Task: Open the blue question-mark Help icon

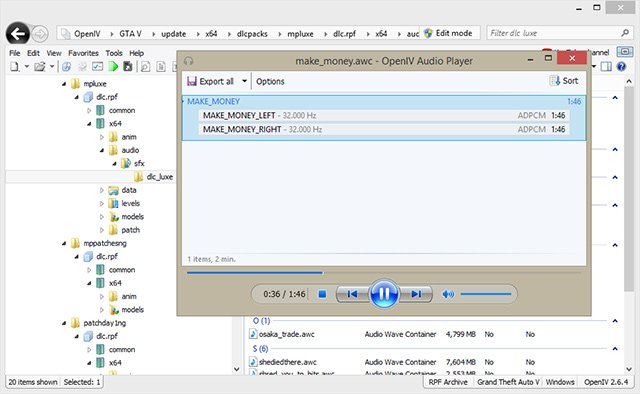Action: pos(621,67)
